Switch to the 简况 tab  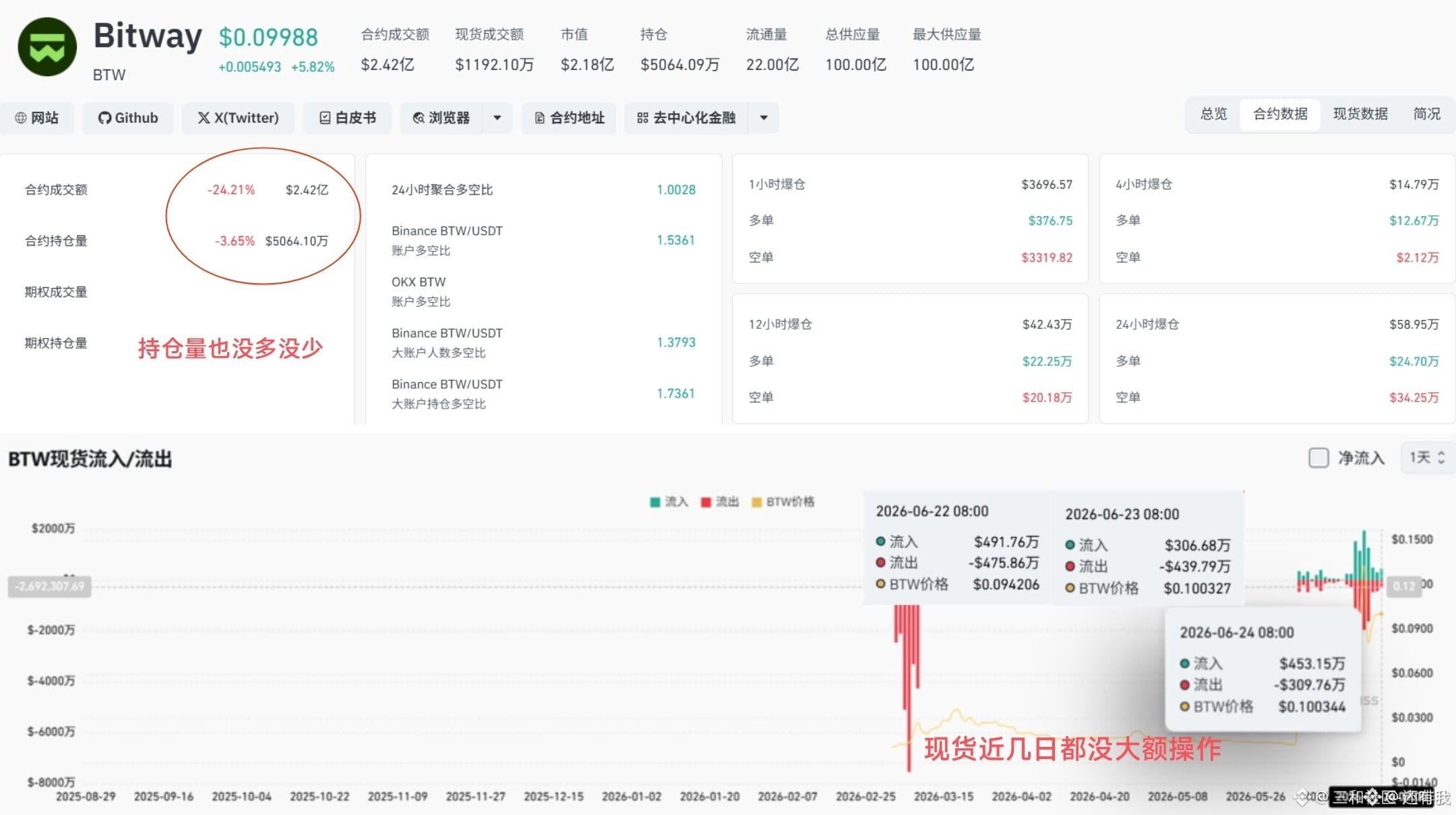[1426, 114]
